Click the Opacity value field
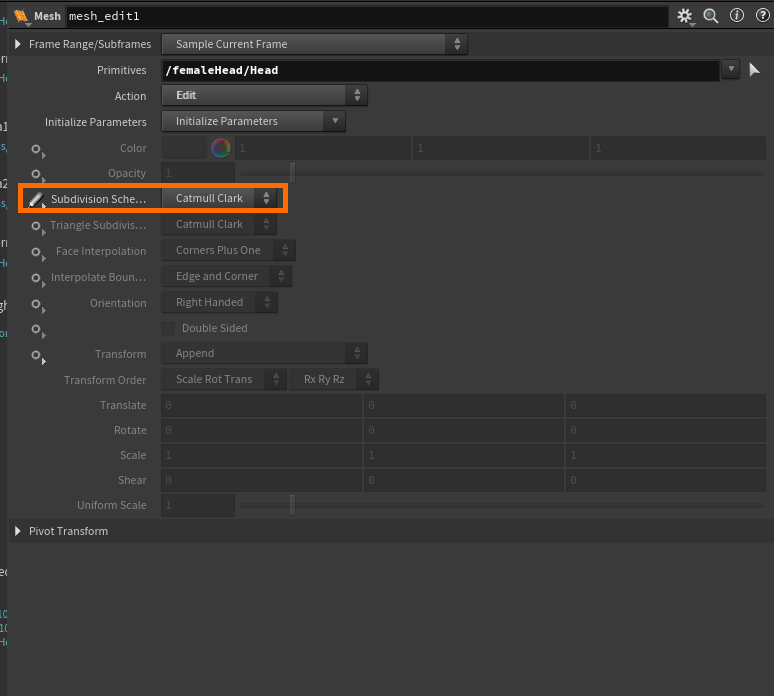The height and width of the screenshot is (696, 774). [198, 173]
